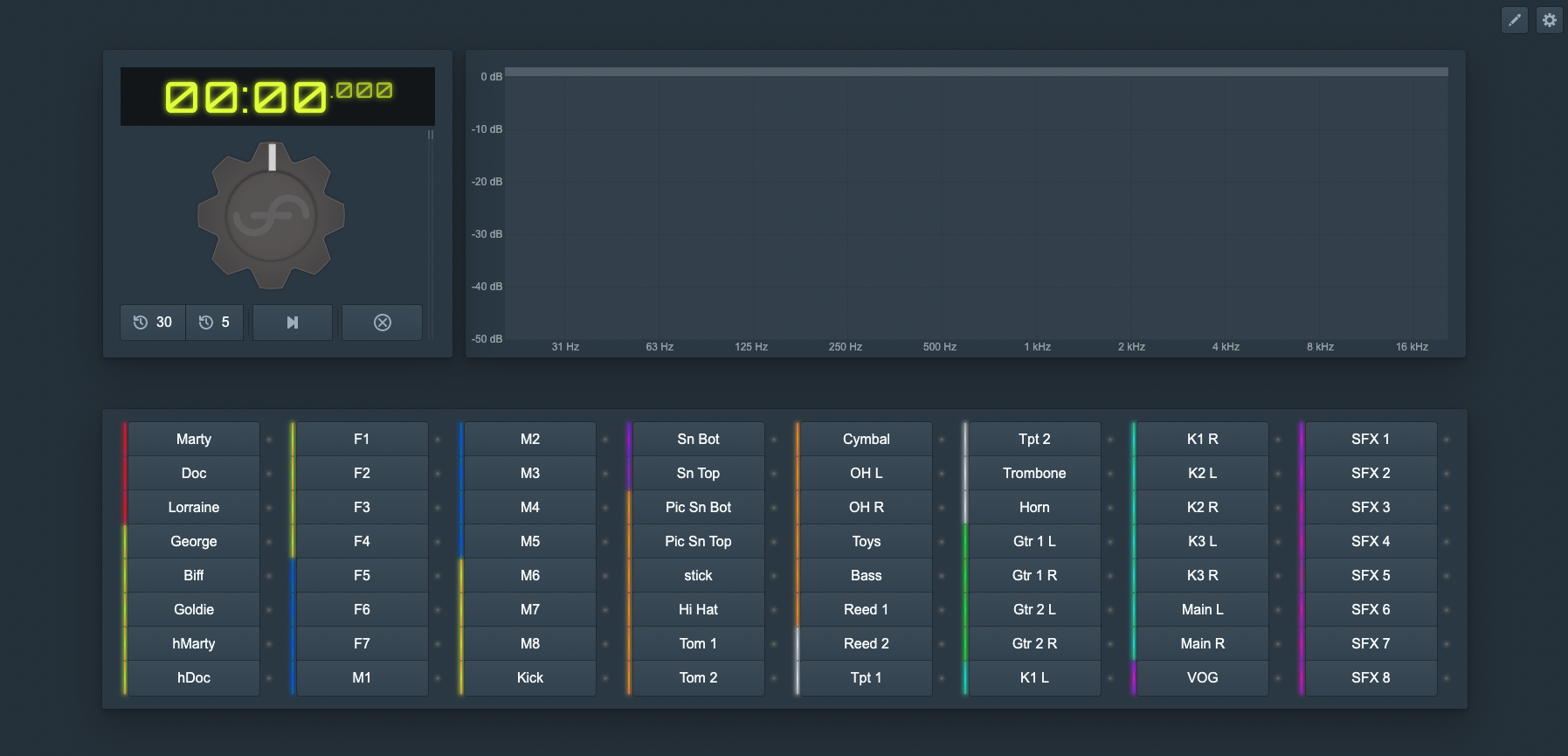Select the F7 channel
The height and width of the screenshot is (756, 1568).
pos(362,643)
